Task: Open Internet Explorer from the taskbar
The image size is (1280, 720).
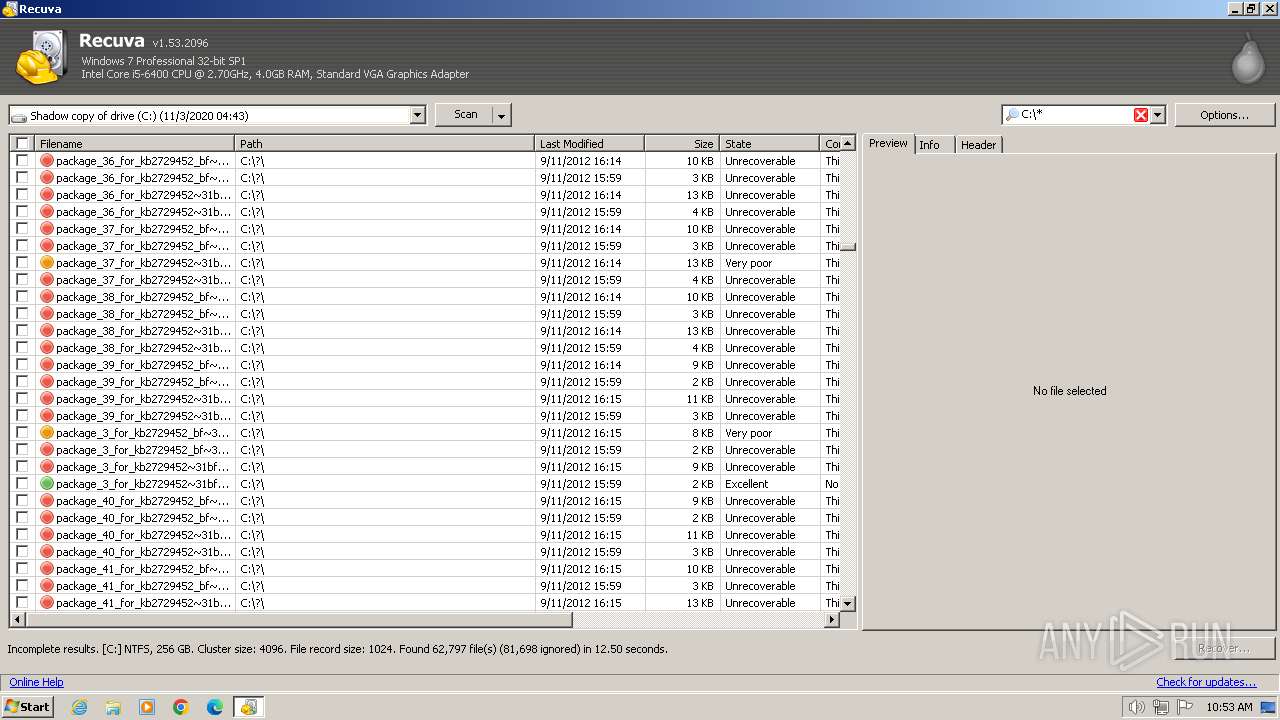Action: [x=79, y=707]
